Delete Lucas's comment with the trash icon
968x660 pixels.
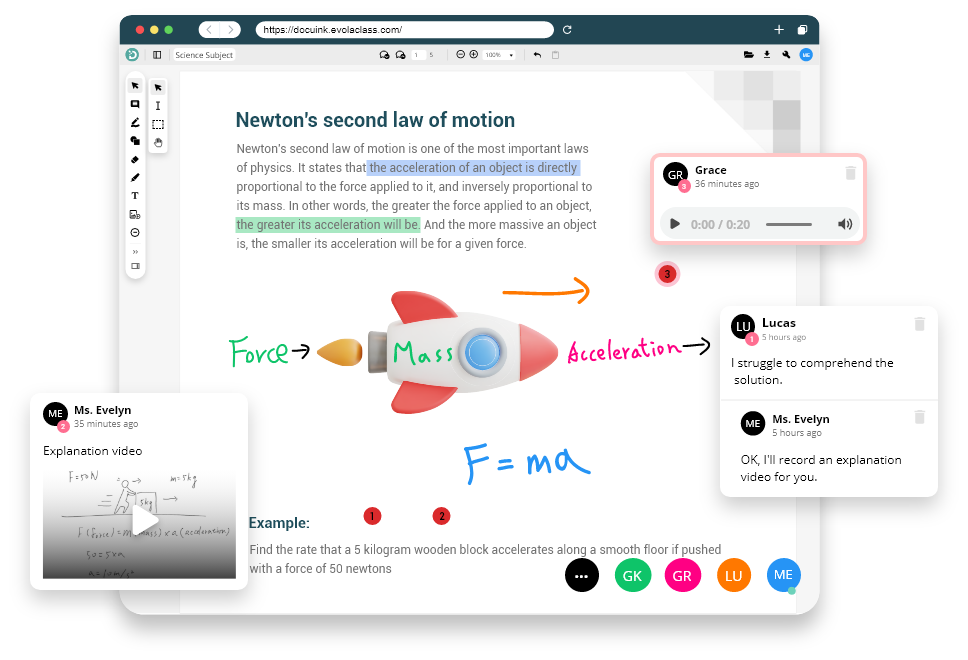click(x=920, y=322)
